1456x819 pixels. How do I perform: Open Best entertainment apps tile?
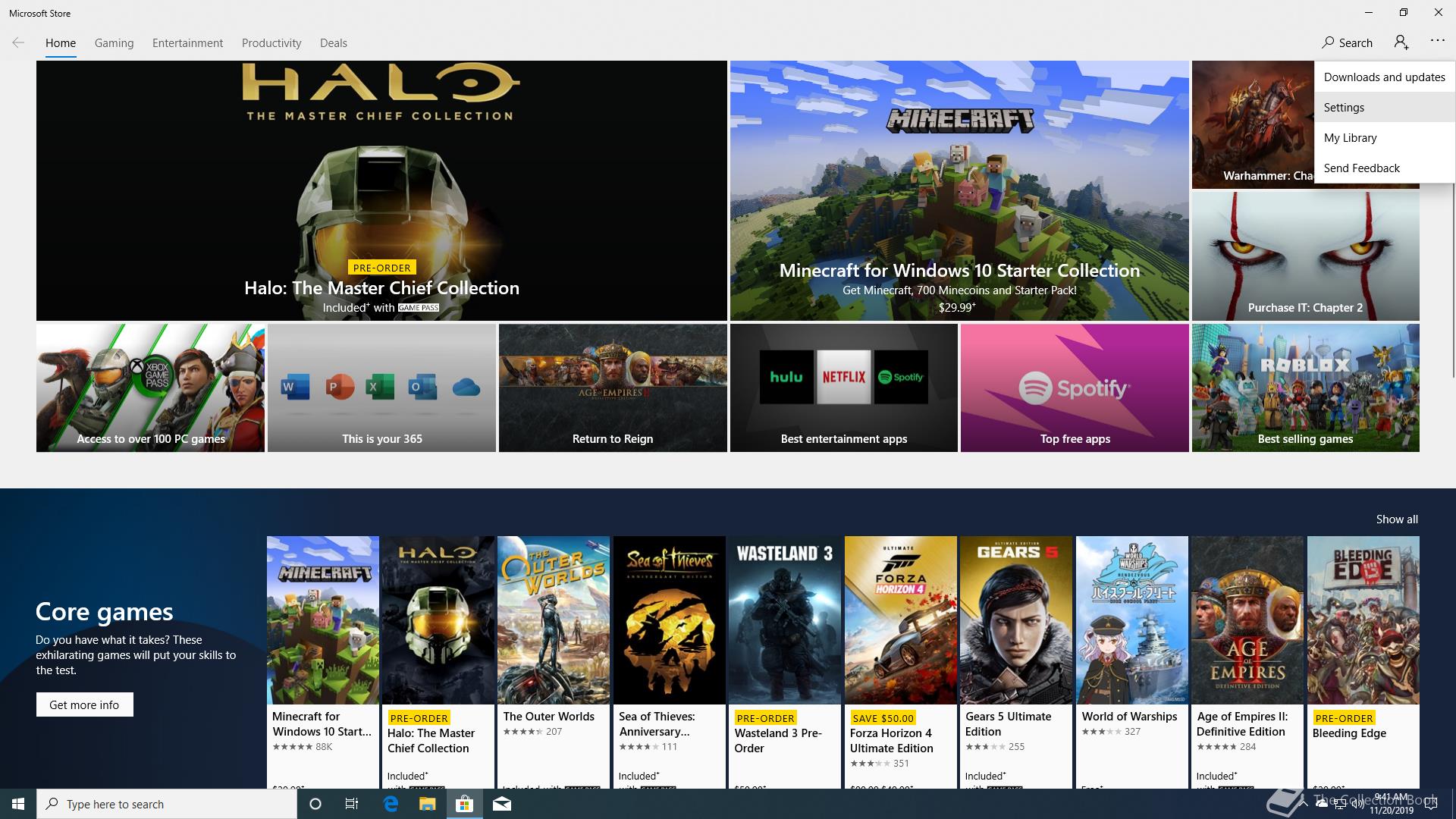843,388
